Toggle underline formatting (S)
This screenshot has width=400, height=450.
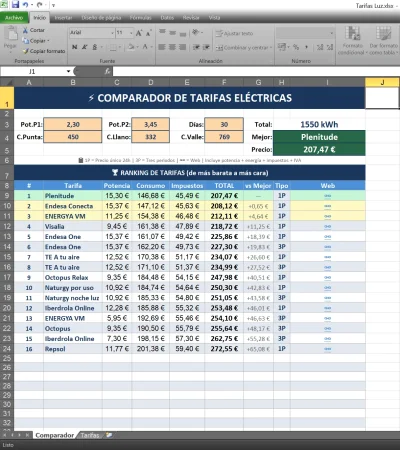[95, 47]
